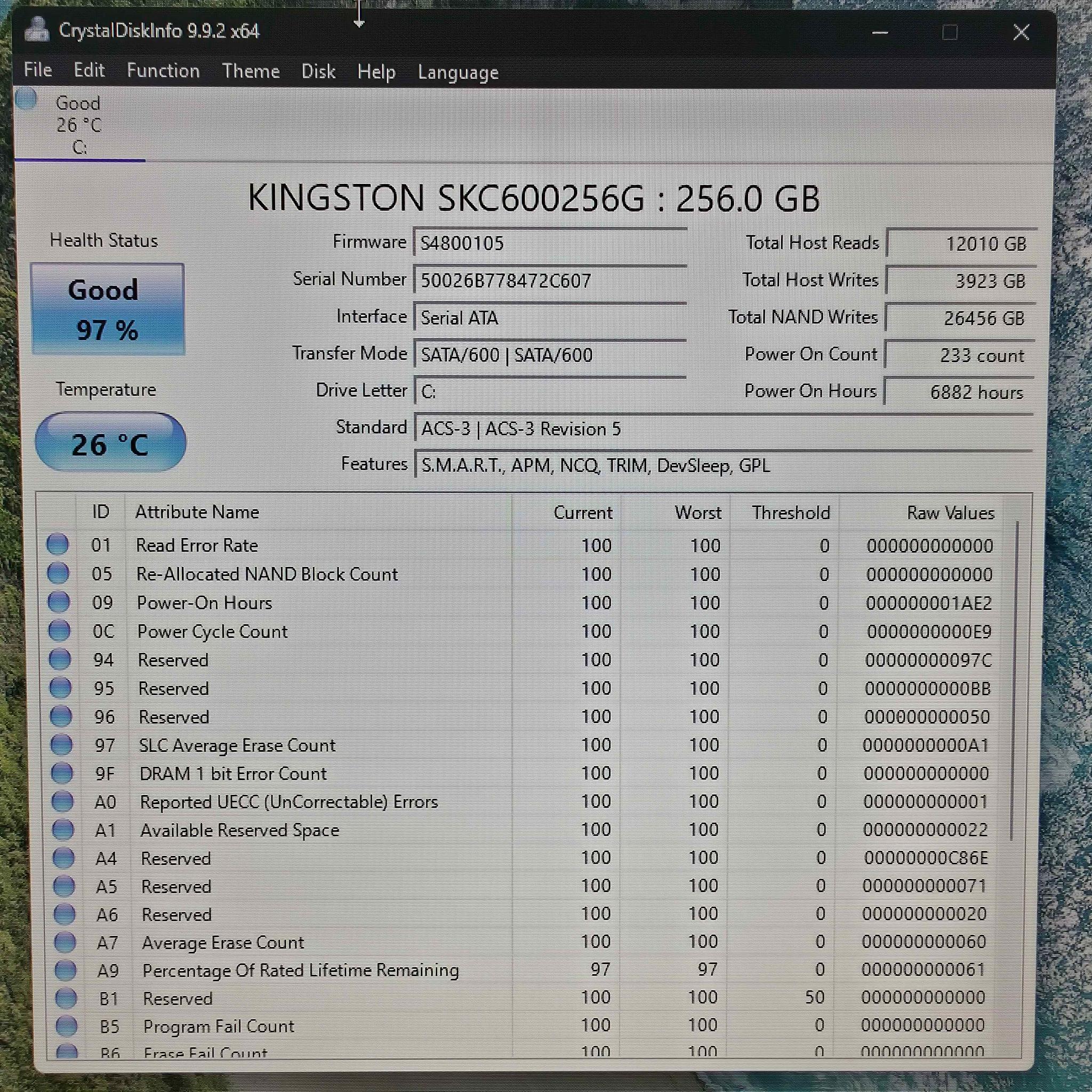Click the Attribute Name column header
This screenshot has height=1092, width=1092.
197,512
